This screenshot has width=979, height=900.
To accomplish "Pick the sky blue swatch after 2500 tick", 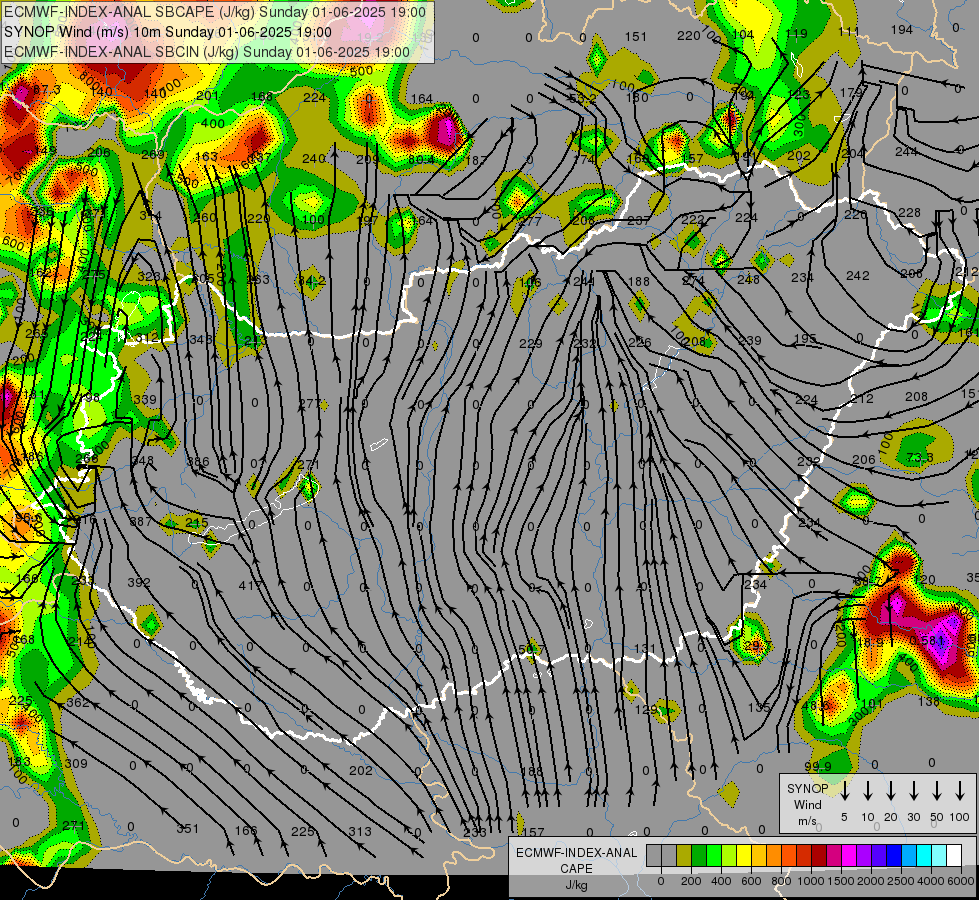I will (909, 856).
